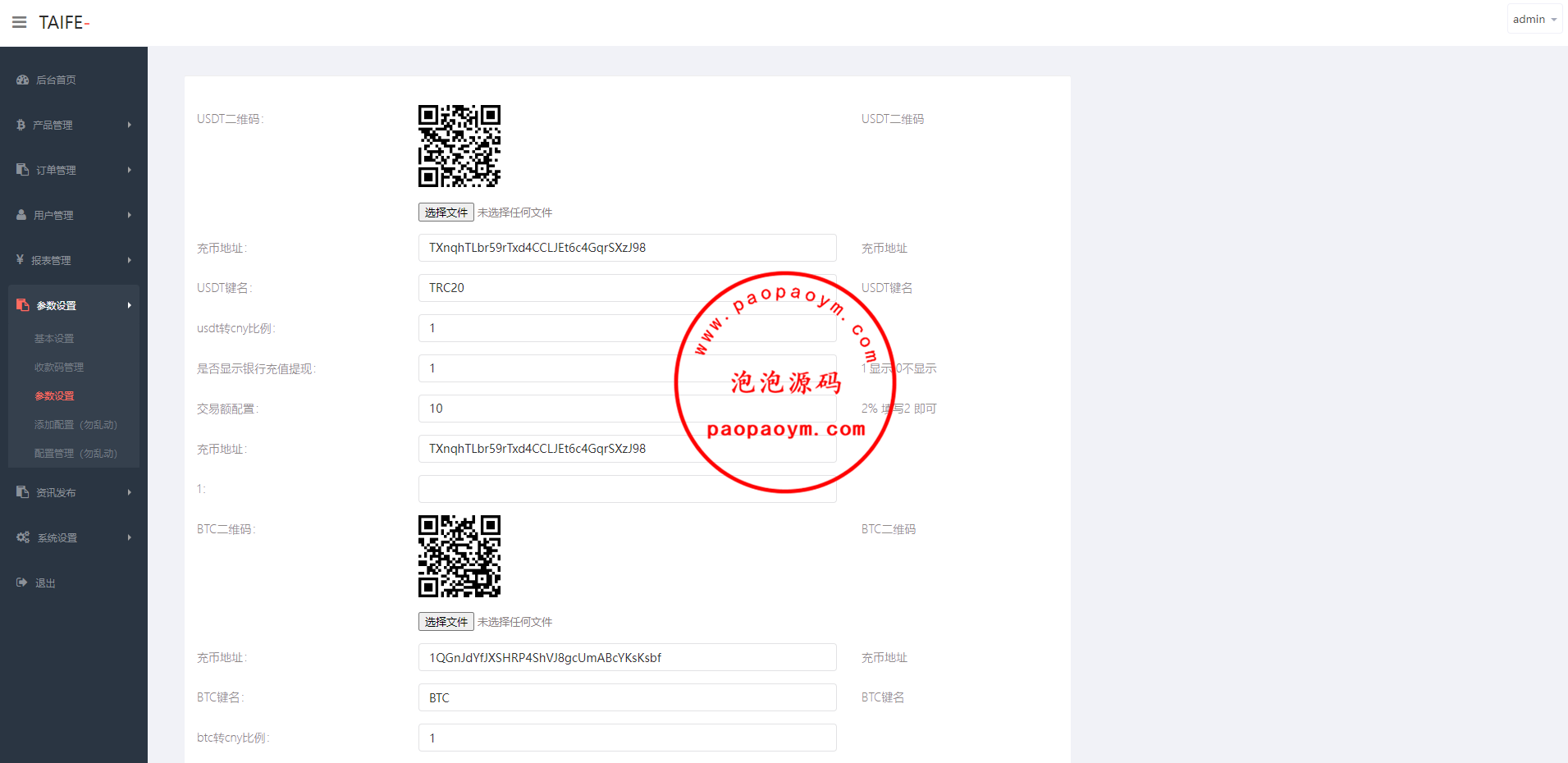
Task: Click the BTC QR code image
Action: [x=459, y=556]
